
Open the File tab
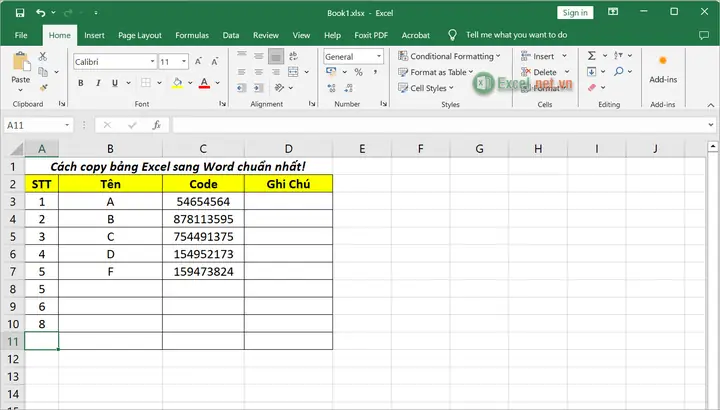pyautogui.click(x=21, y=35)
